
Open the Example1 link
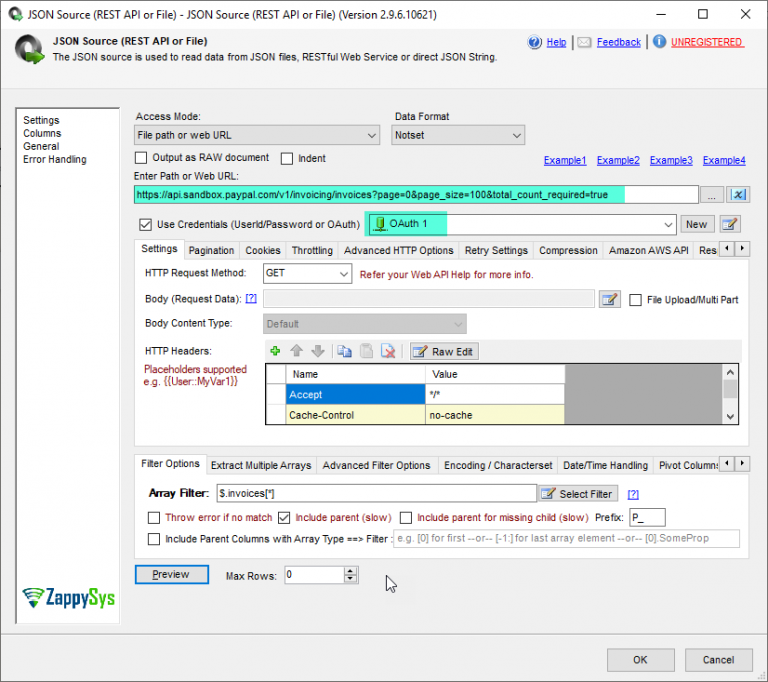[565, 160]
